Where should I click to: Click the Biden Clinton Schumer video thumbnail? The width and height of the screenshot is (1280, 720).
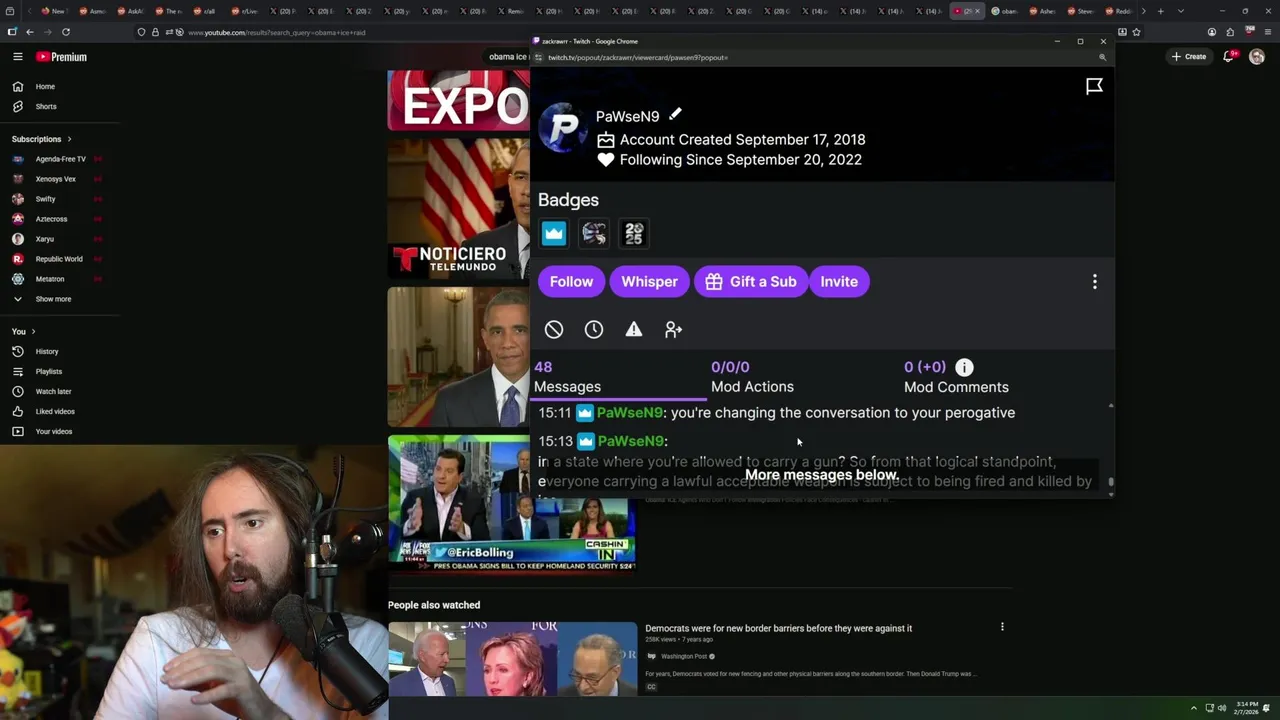pos(512,659)
